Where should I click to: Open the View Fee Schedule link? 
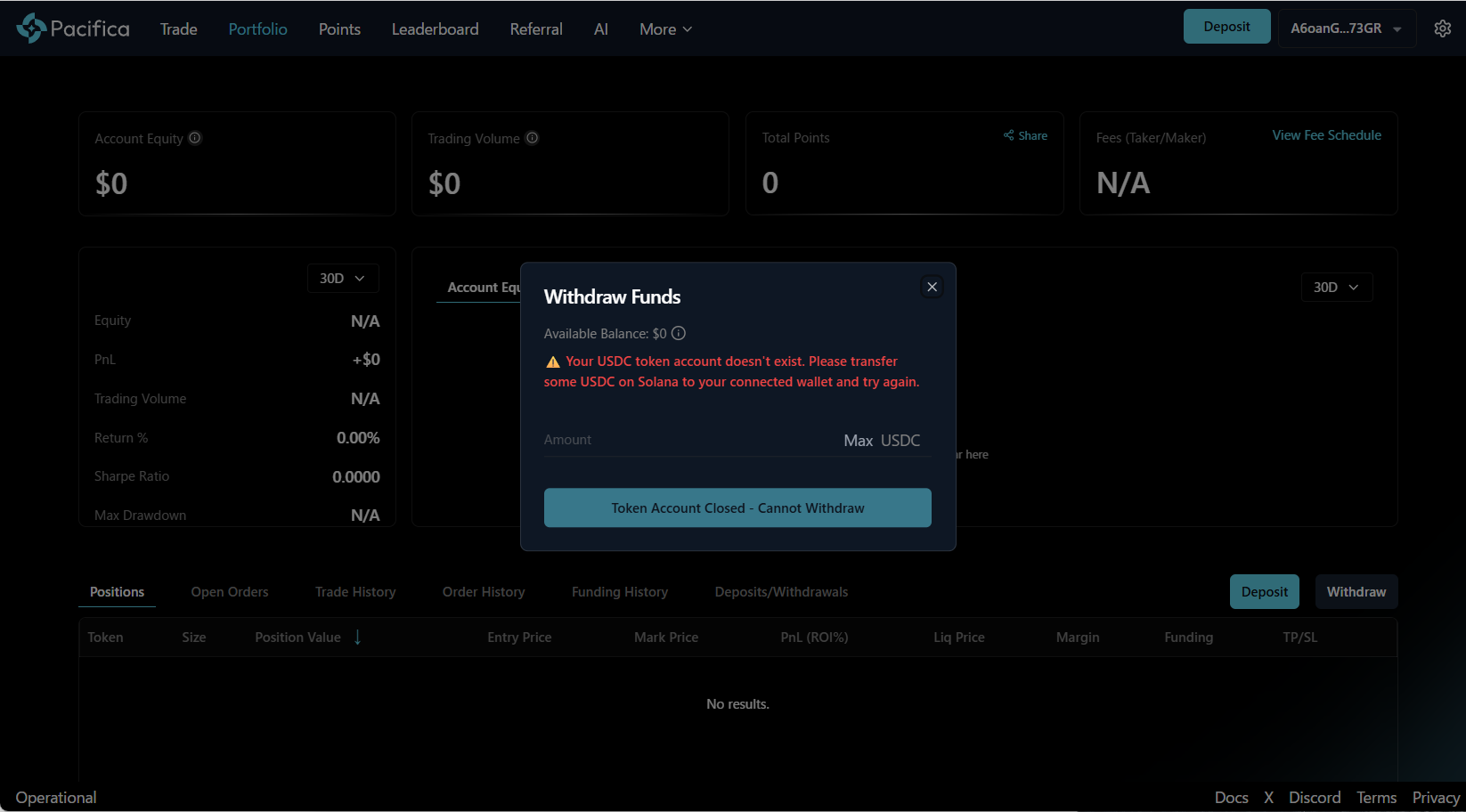1326,135
